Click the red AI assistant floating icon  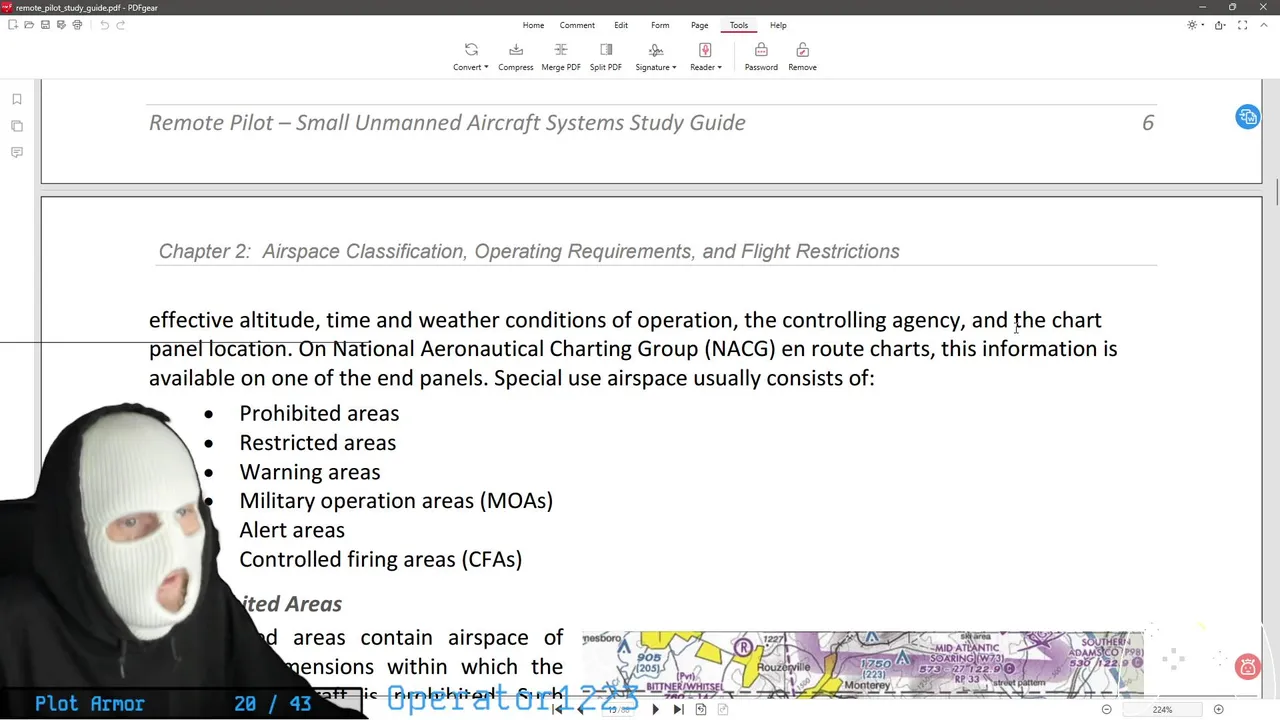click(1247, 667)
